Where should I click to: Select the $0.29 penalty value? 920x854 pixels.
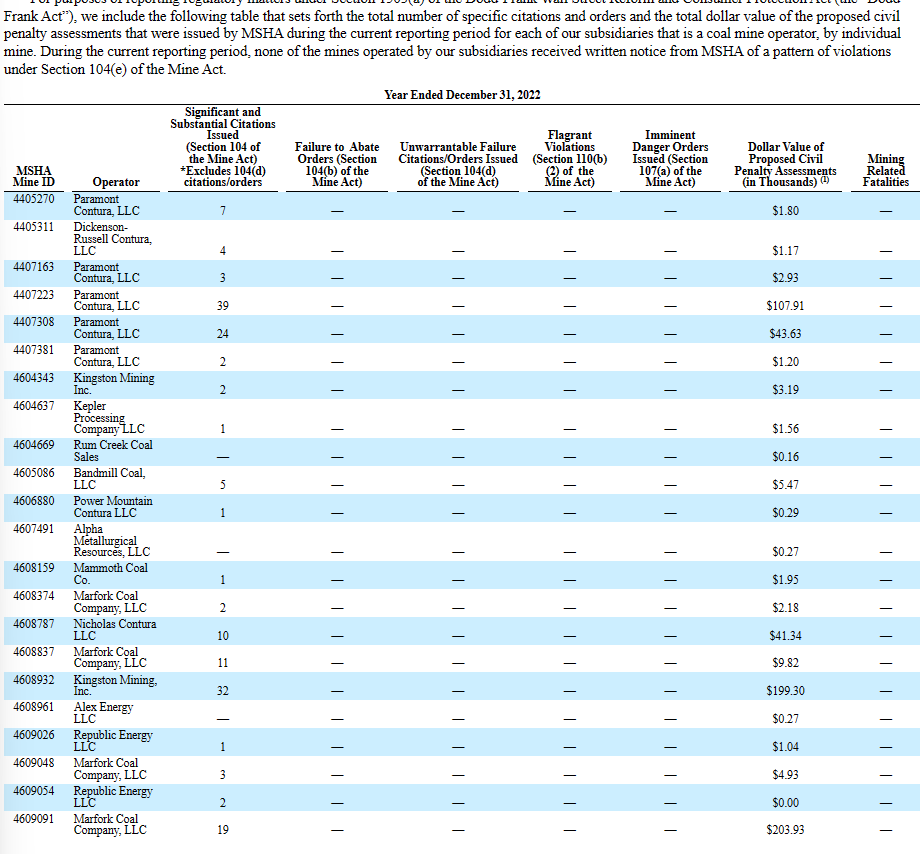pyautogui.click(x=785, y=513)
